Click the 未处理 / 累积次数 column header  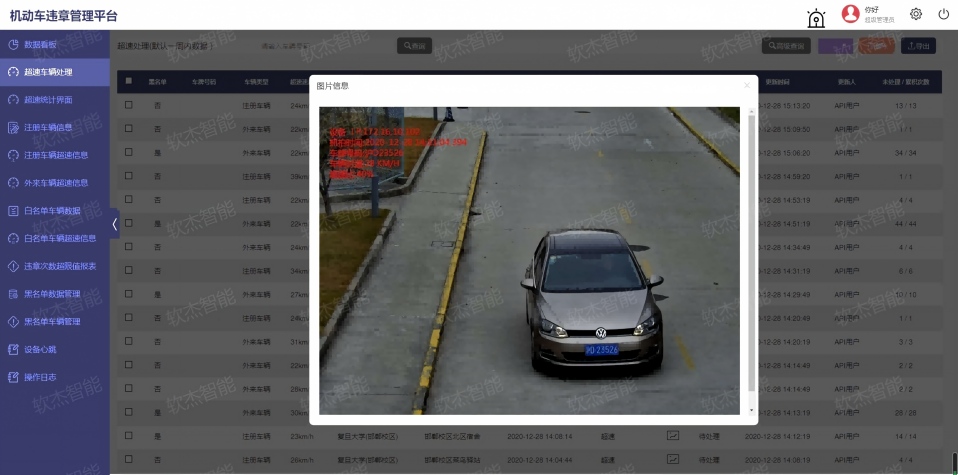(x=905, y=82)
